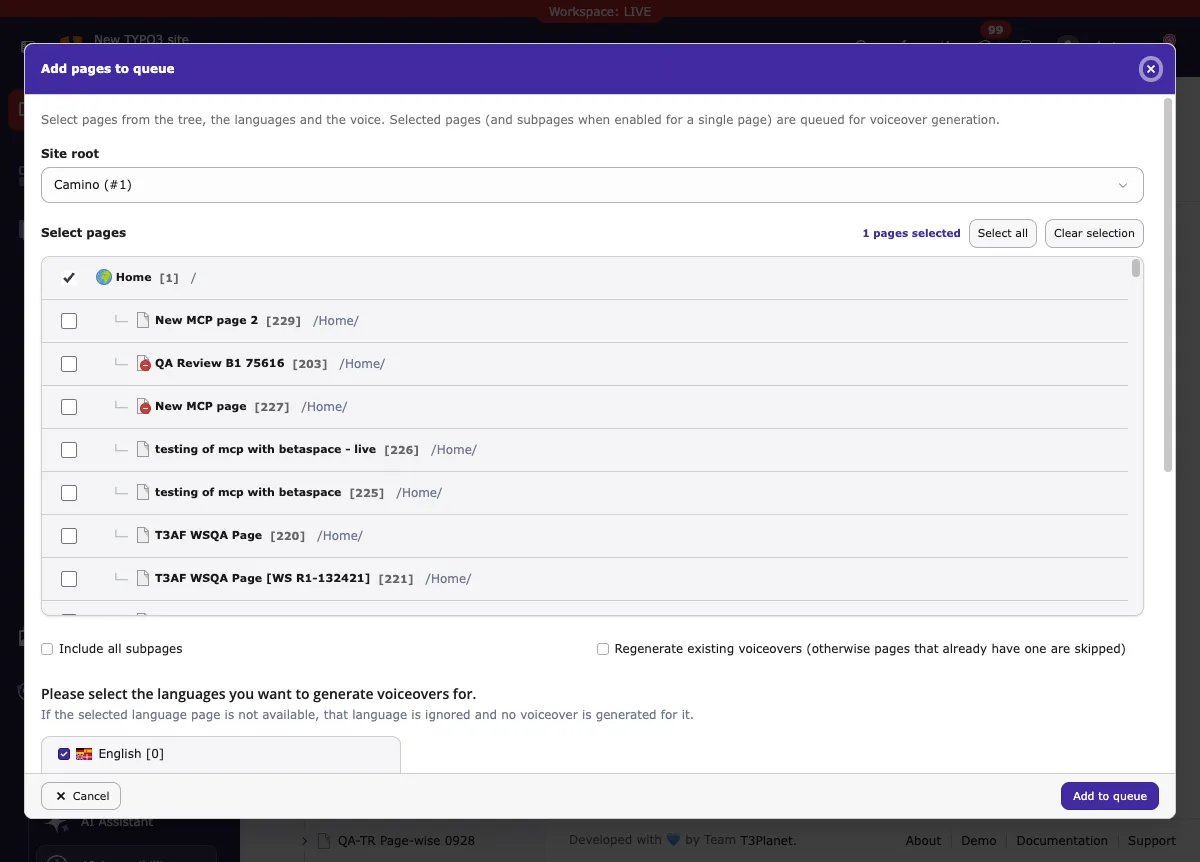Click the page icon of New MCP page 2

143,320
